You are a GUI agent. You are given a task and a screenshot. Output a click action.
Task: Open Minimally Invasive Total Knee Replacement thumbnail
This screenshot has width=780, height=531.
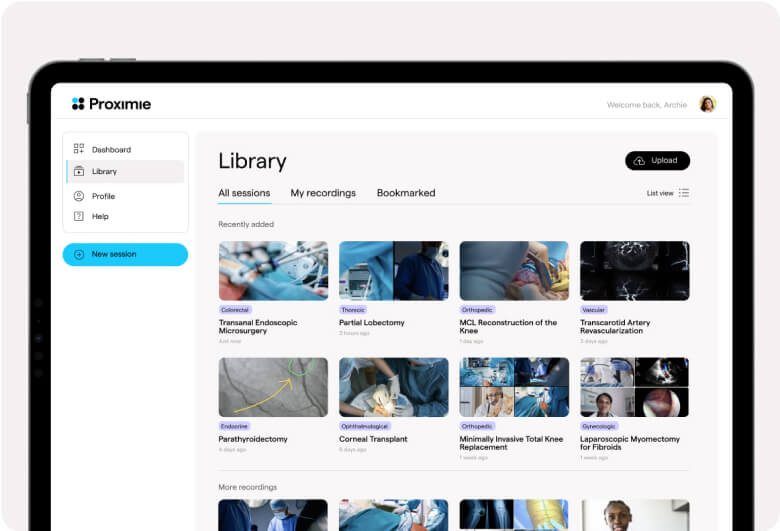[x=514, y=387]
